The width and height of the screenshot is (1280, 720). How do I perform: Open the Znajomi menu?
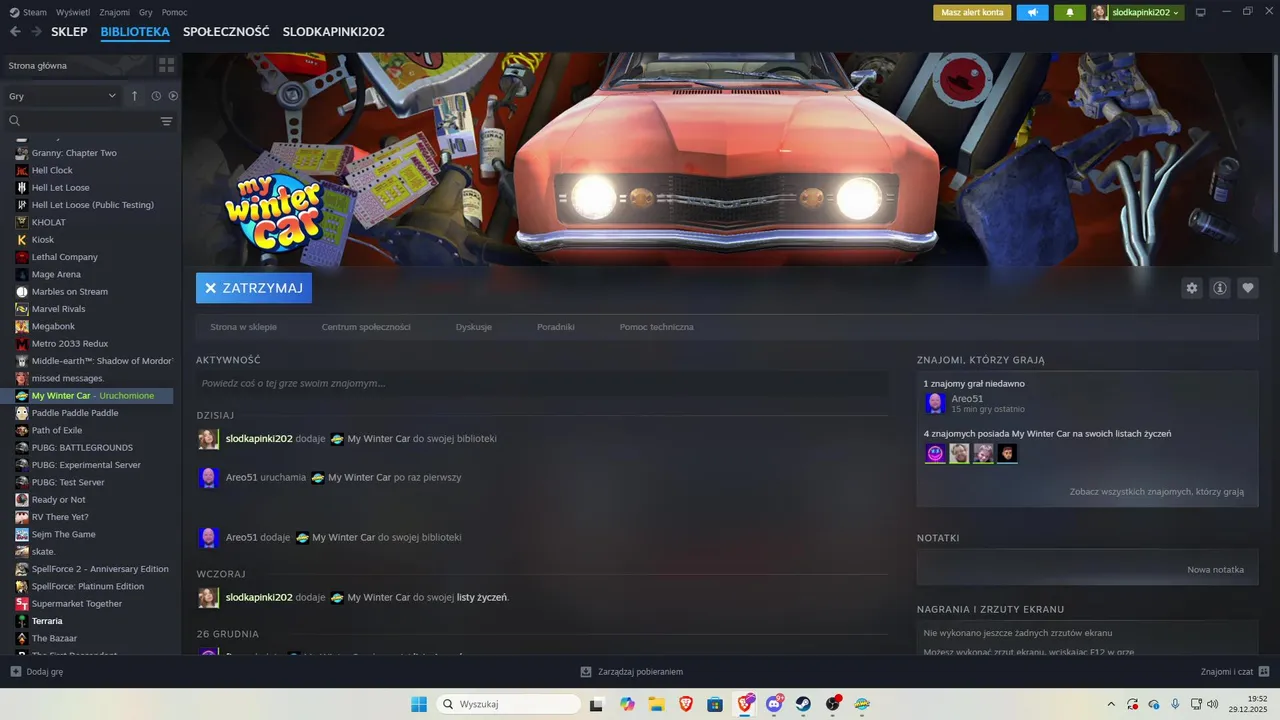pos(115,12)
